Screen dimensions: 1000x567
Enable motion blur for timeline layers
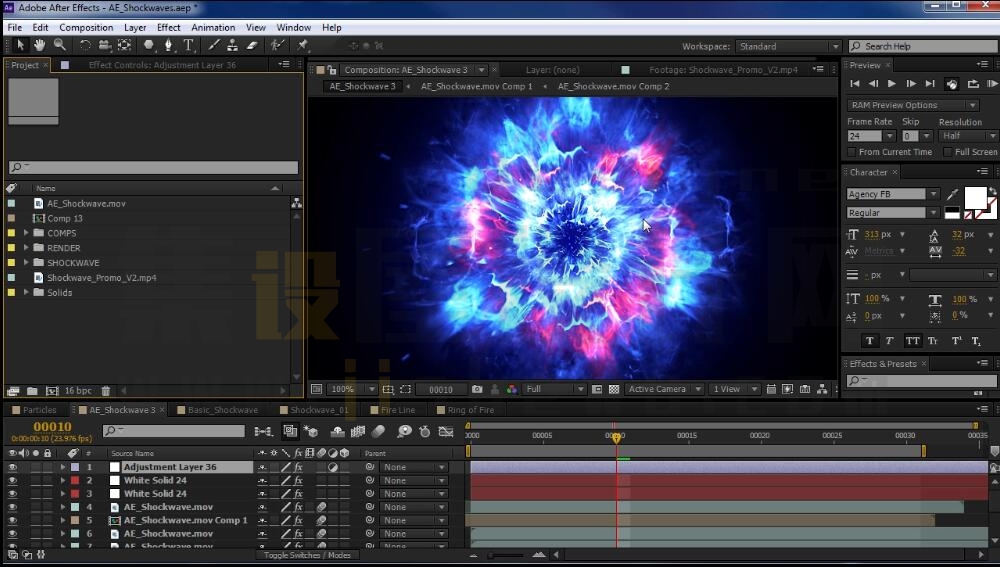378,432
